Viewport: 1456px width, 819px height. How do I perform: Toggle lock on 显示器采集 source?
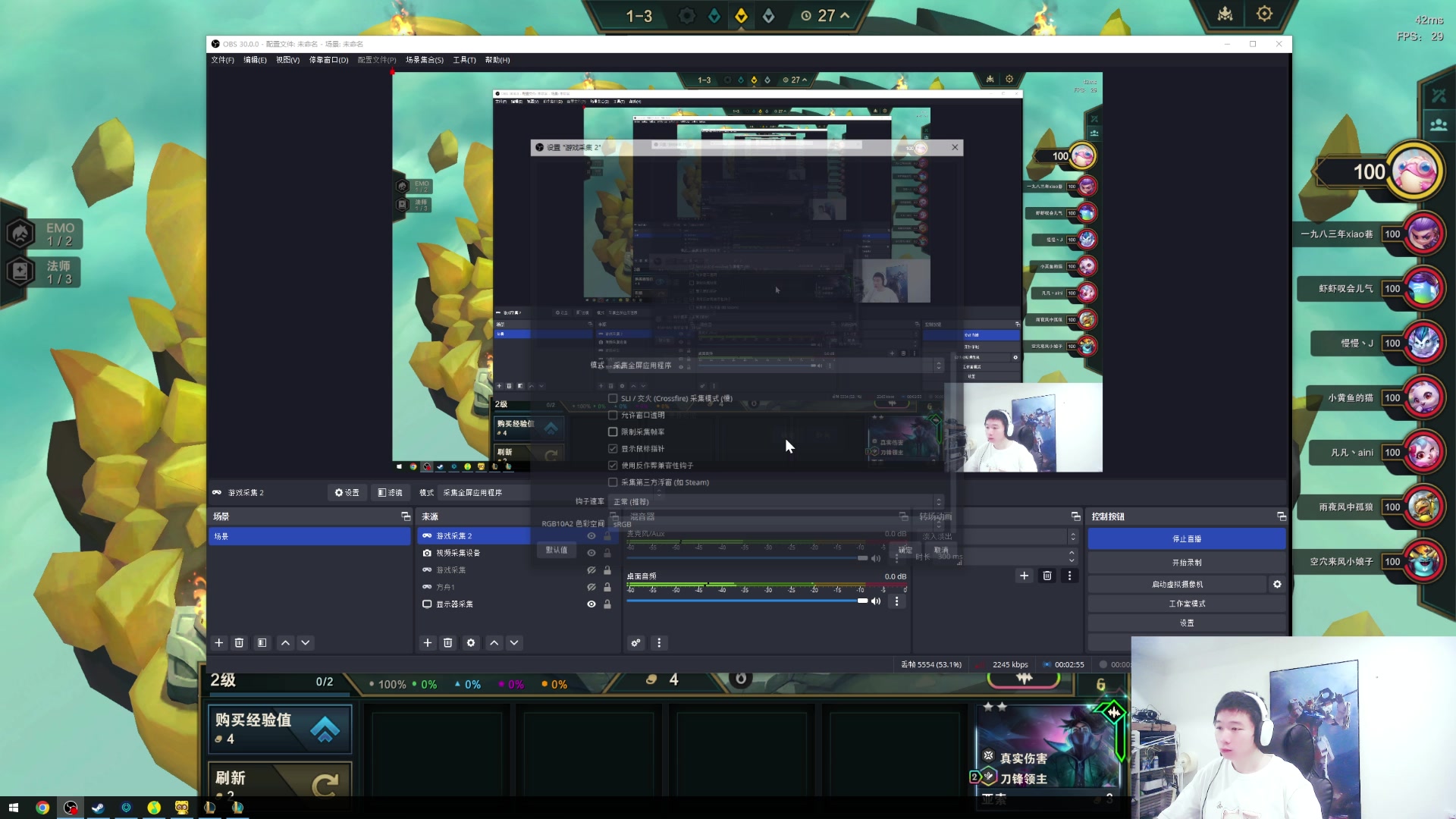click(607, 604)
